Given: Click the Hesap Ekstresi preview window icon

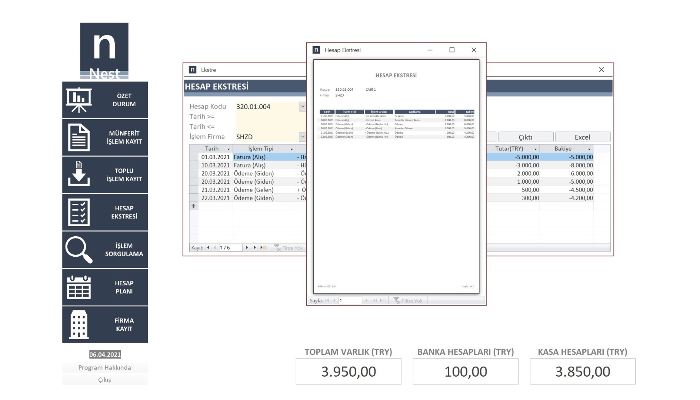Looking at the screenshot, I should (316, 50).
